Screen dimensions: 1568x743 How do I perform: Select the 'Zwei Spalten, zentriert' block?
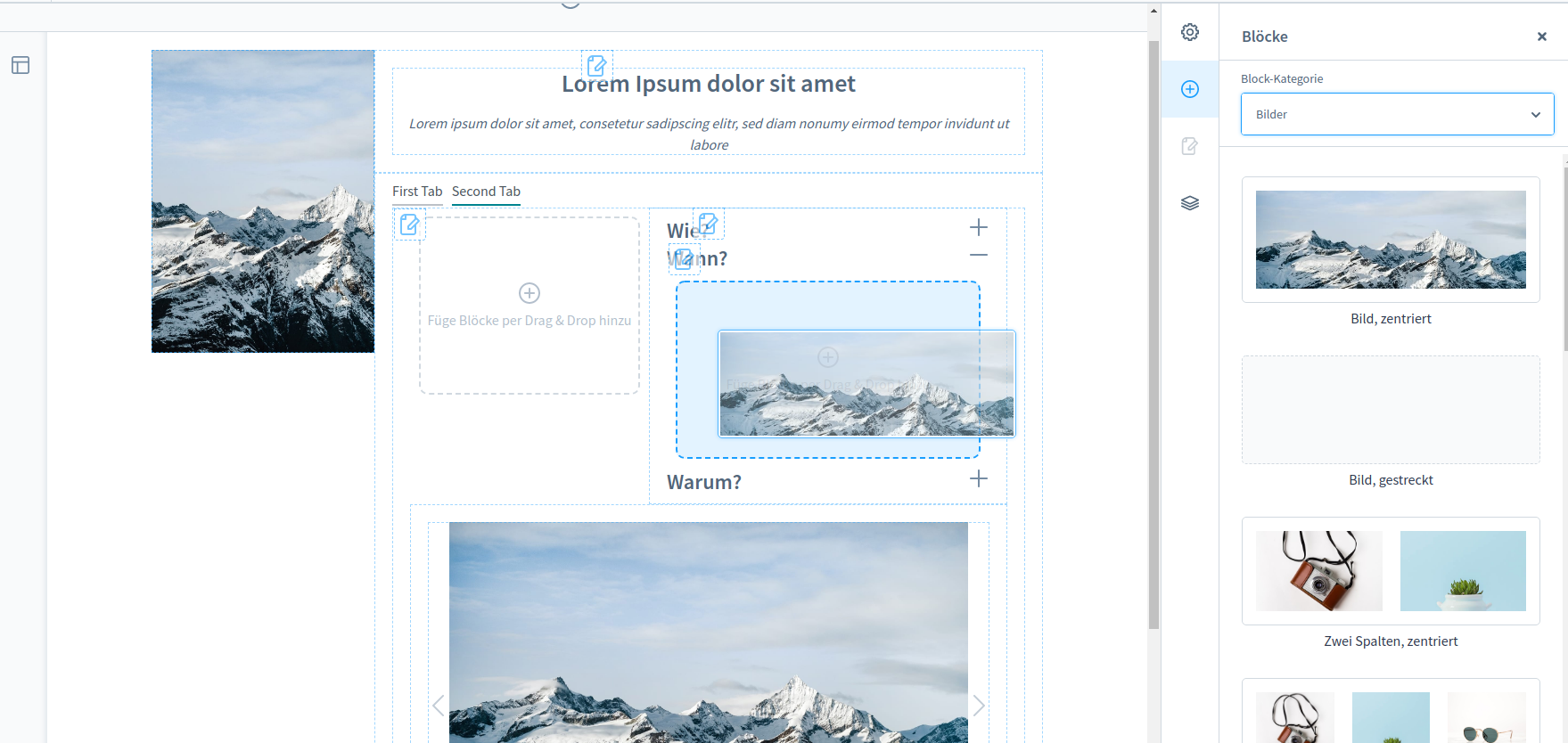pos(1390,571)
